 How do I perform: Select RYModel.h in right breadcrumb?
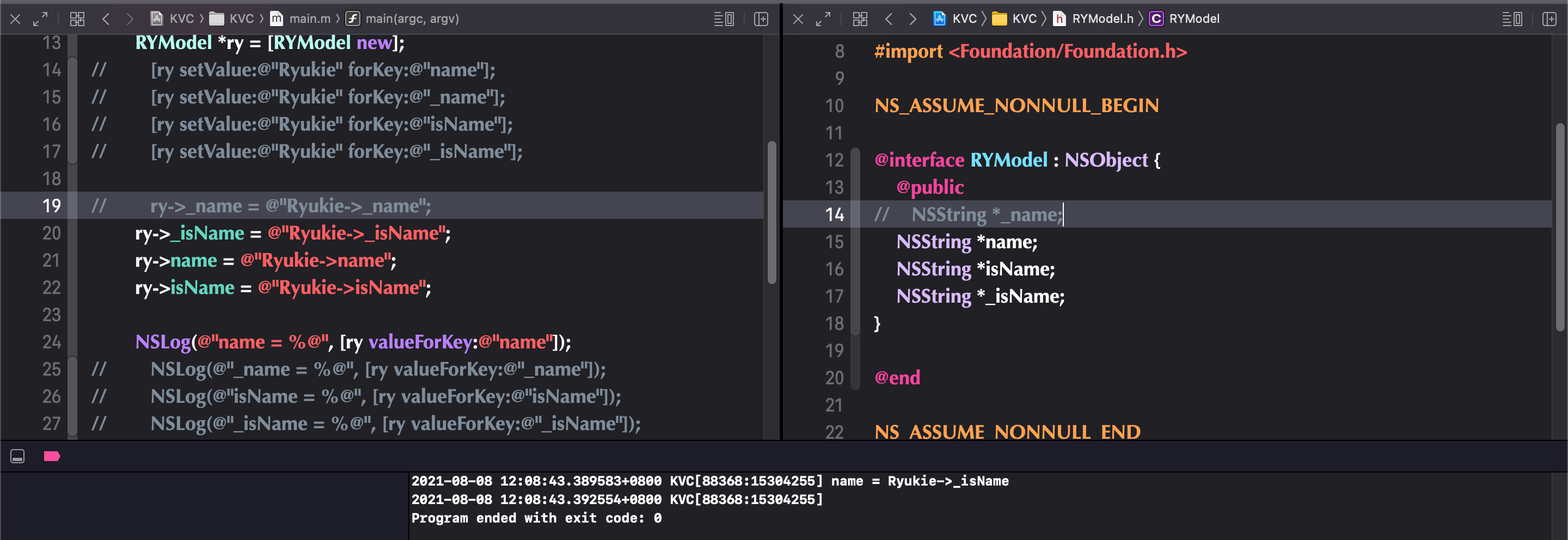(x=1093, y=19)
